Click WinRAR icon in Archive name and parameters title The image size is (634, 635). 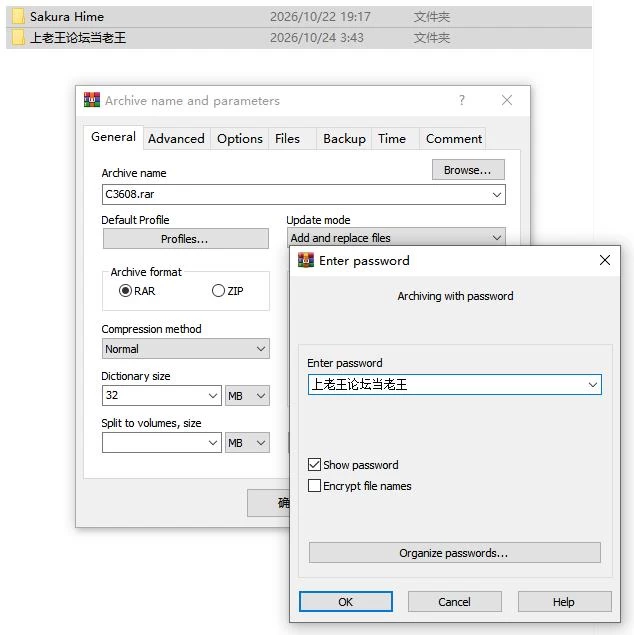tap(92, 100)
